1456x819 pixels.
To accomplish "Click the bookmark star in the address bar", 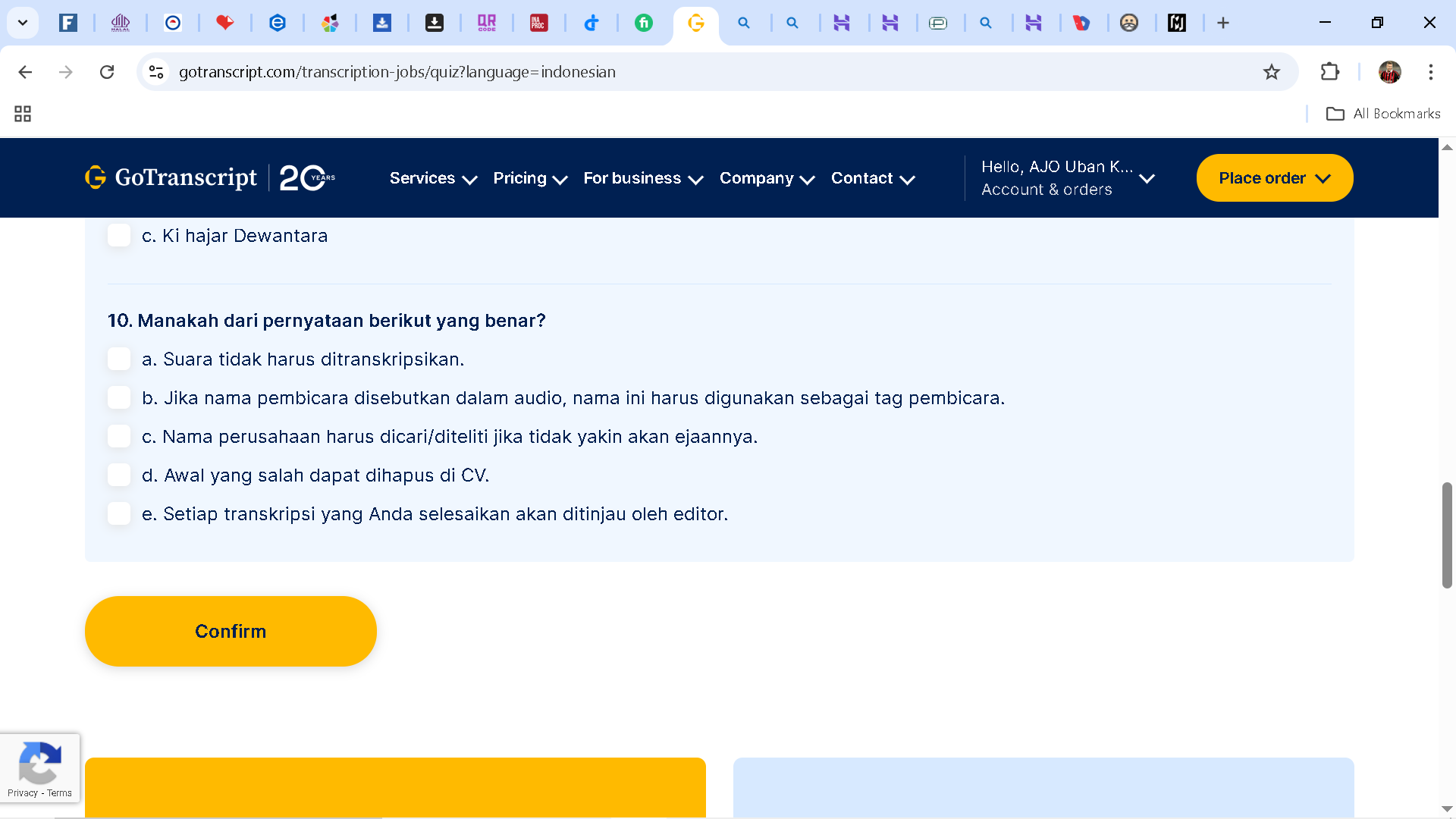I will [1272, 72].
